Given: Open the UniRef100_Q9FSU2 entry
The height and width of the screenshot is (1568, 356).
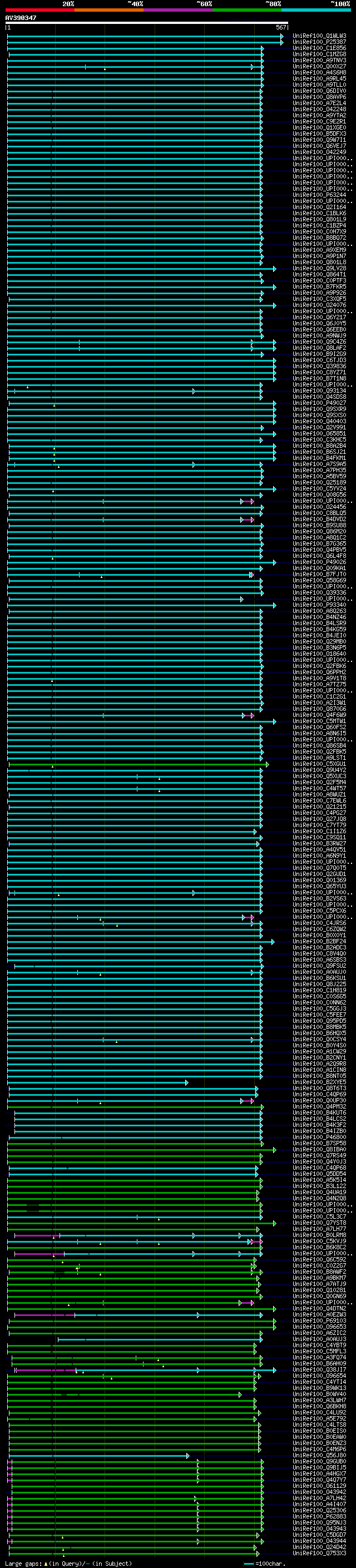Looking at the screenshot, I should (x=319, y=966).
